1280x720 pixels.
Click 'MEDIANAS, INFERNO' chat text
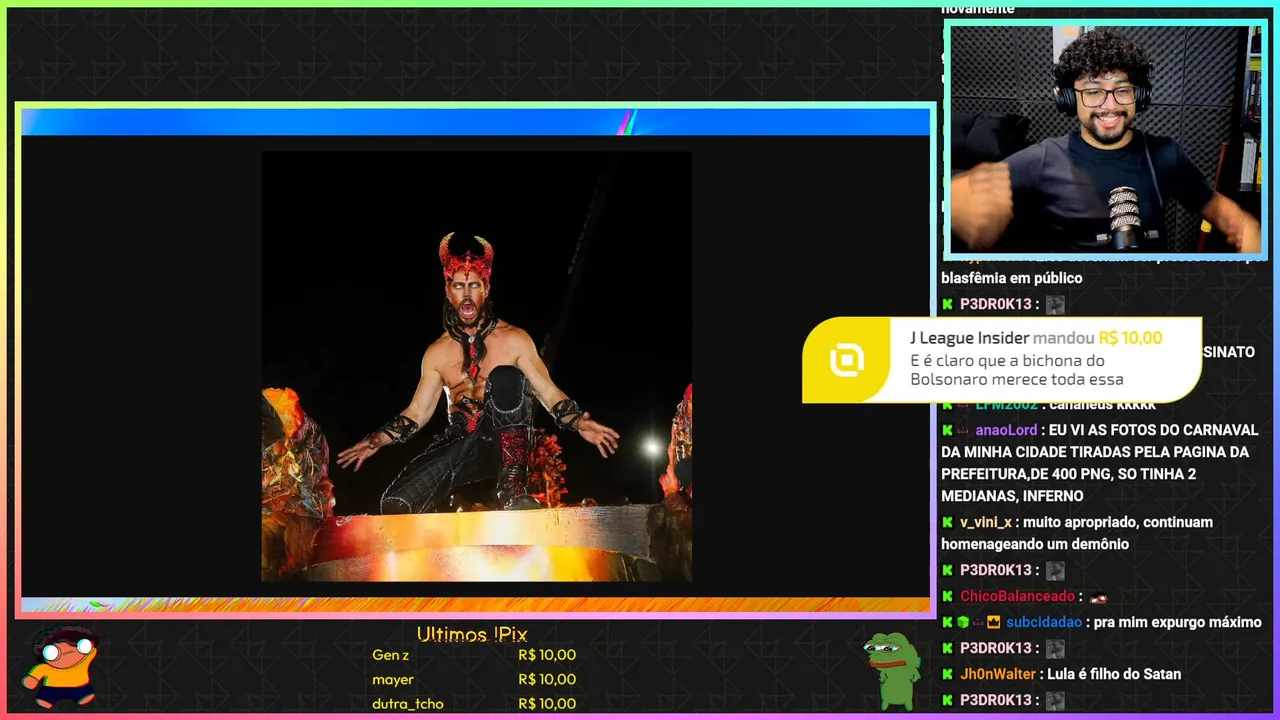pos(1012,496)
